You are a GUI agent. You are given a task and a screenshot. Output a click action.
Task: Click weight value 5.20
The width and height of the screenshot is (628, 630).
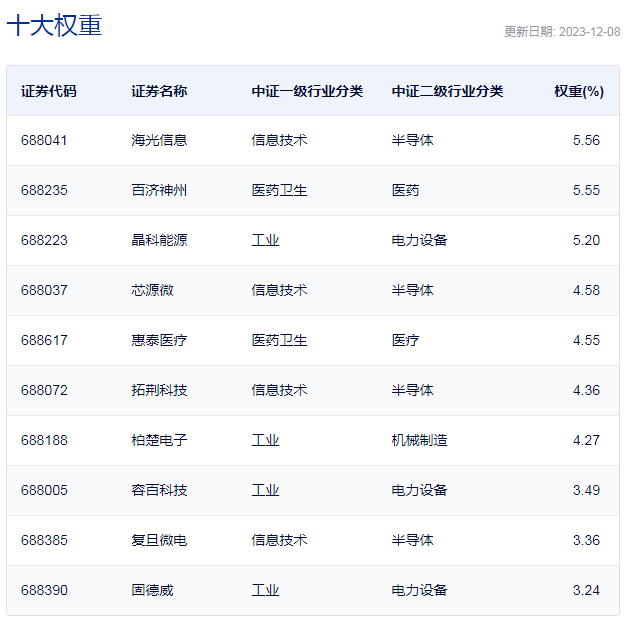586,240
